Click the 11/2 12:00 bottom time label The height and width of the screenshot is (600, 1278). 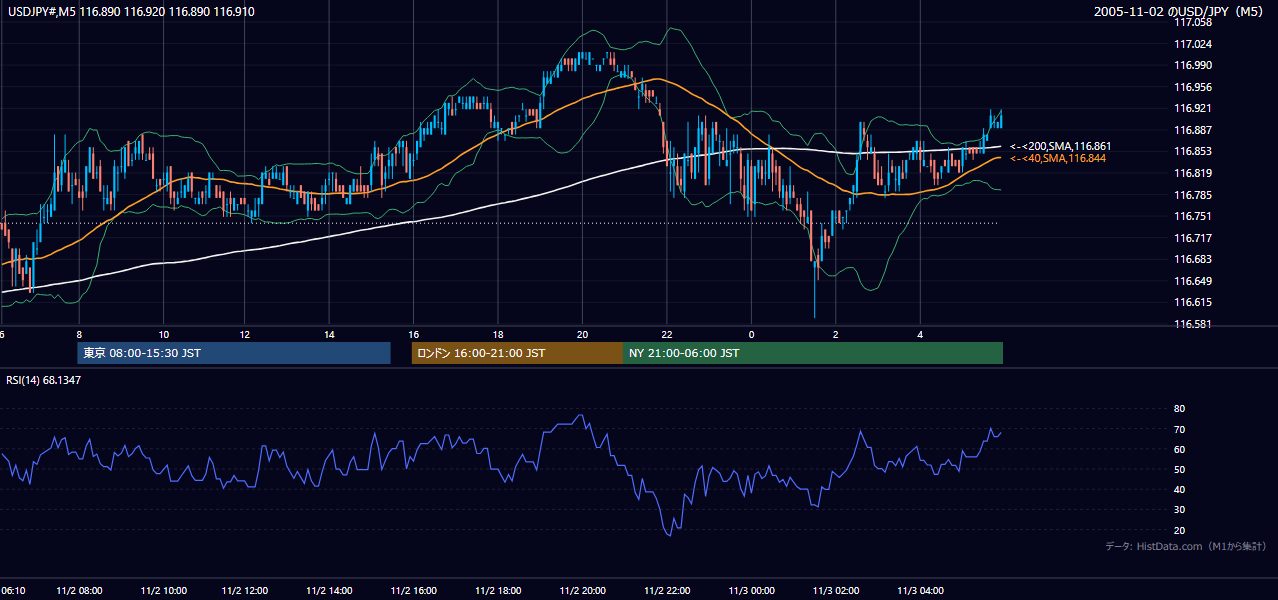tap(246, 591)
